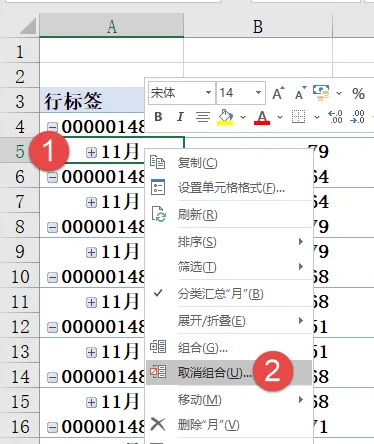Open font color dropdown arrow
374x444 pixels.
pos(280,117)
